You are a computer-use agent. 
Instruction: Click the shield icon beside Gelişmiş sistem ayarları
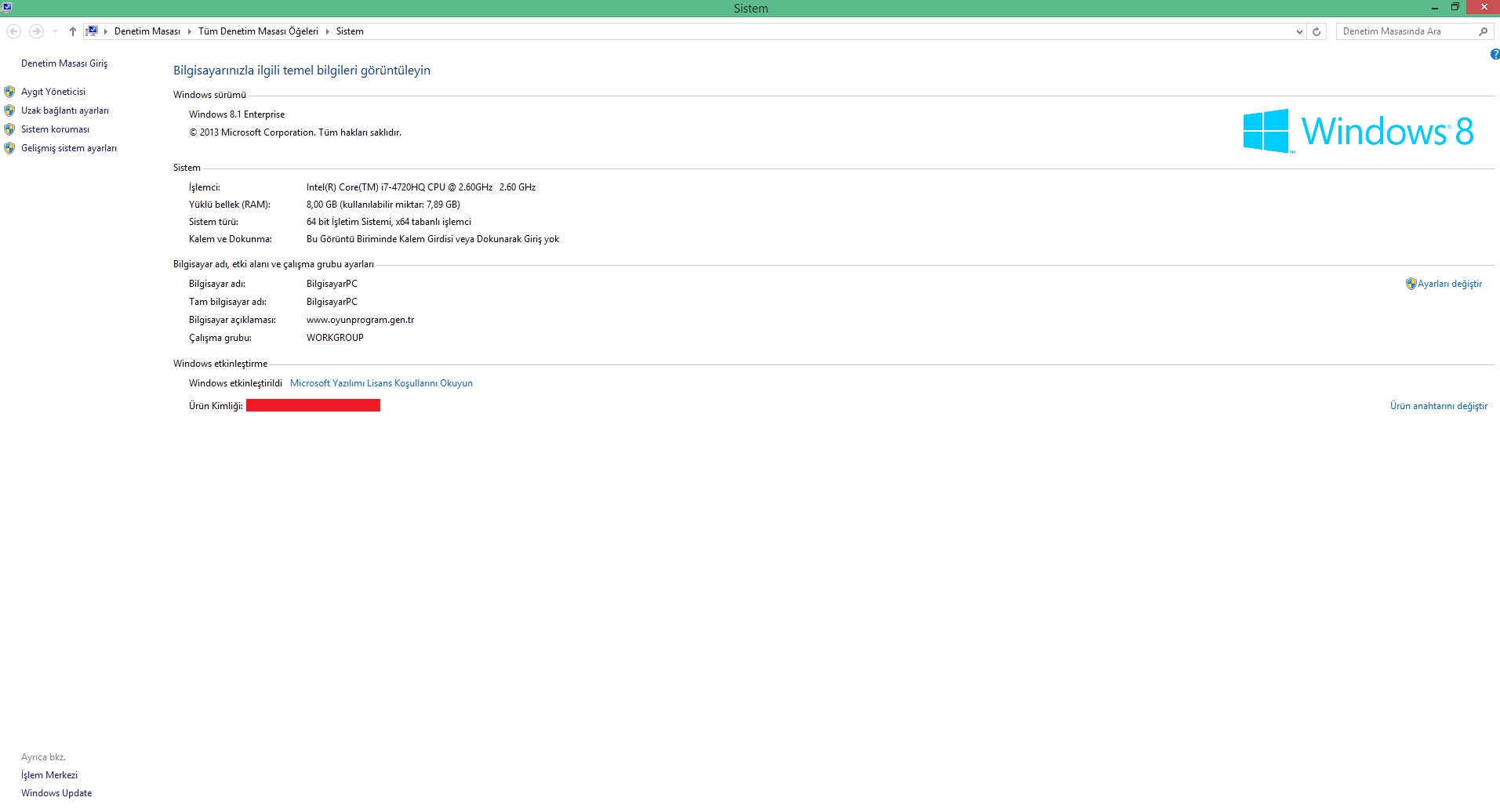click(x=9, y=148)
